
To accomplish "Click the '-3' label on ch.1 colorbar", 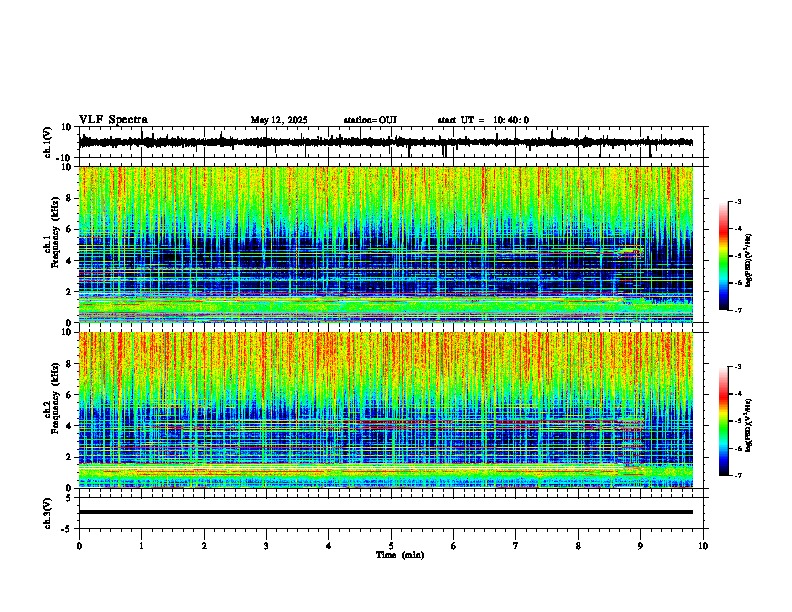I will pyautogui.click(x=738, y=201).
